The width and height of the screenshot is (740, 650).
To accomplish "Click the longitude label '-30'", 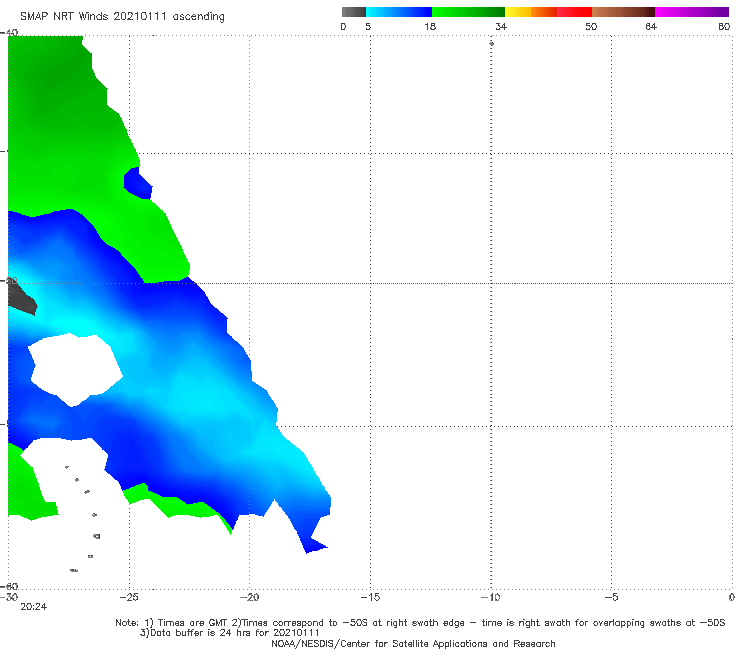I will click(x=9, y=597).
